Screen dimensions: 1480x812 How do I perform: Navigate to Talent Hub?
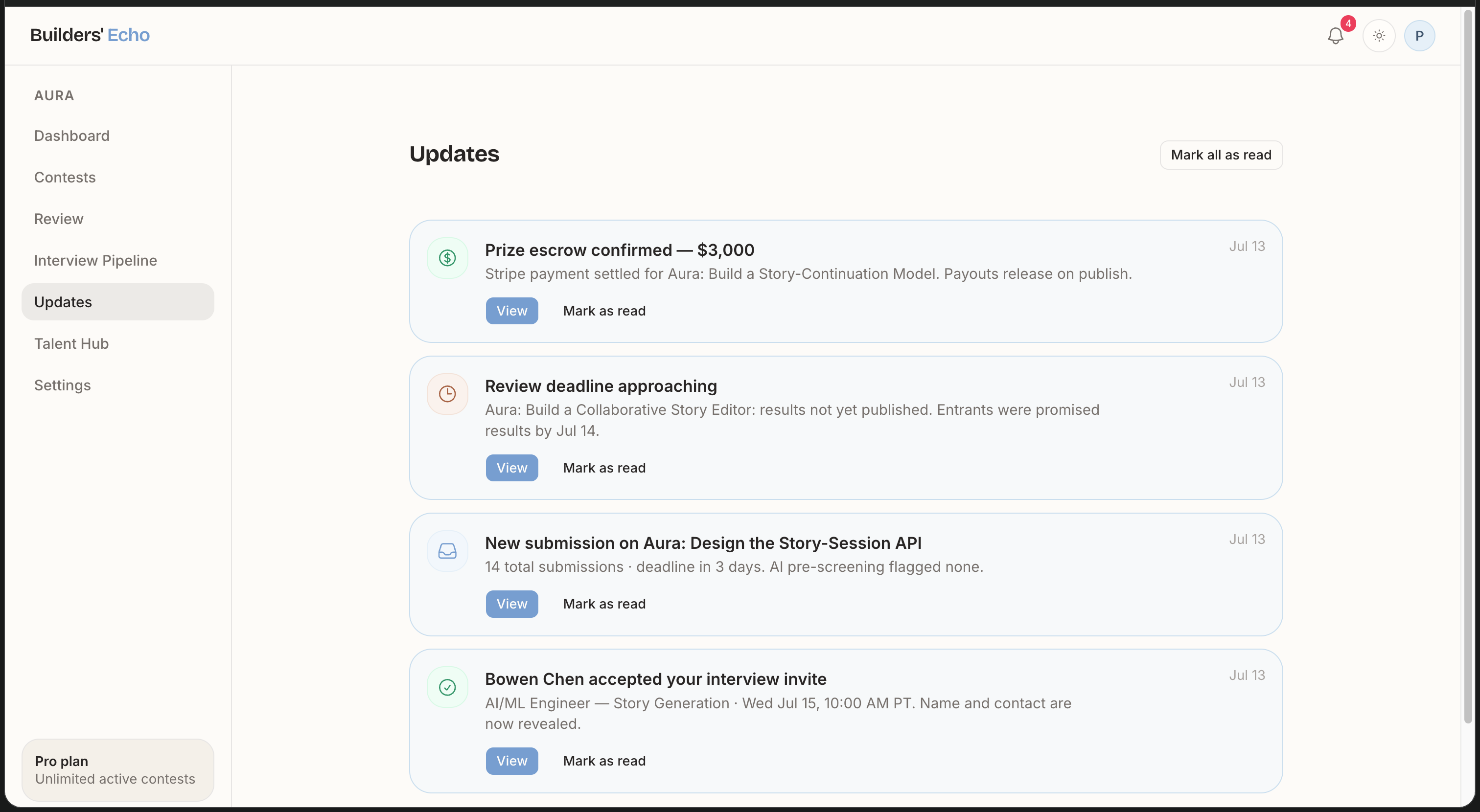point(71,343)
